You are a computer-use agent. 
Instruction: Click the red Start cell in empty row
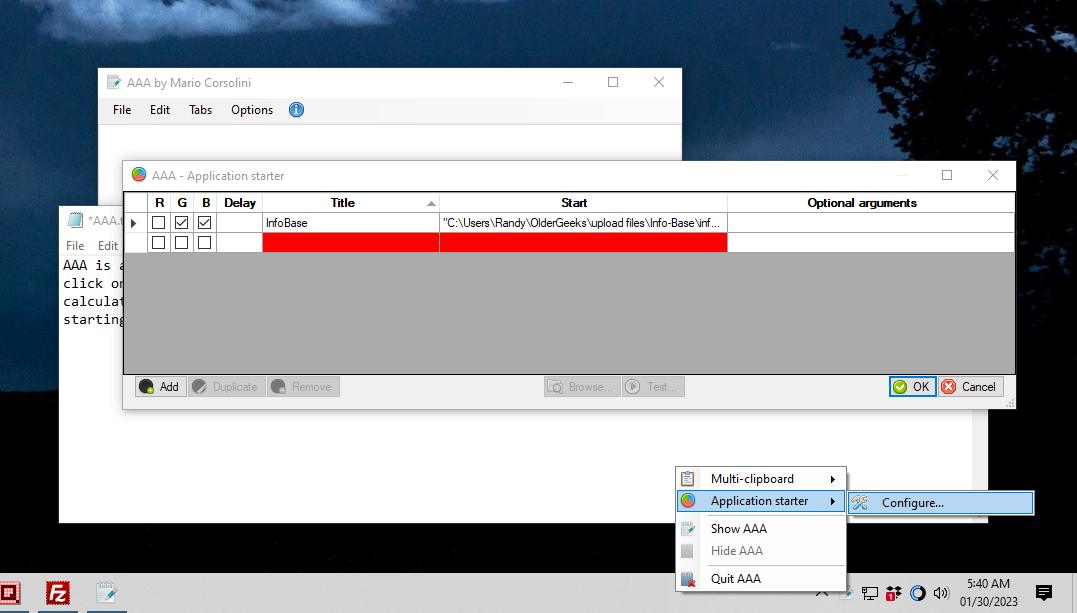(x=583, y=243)
